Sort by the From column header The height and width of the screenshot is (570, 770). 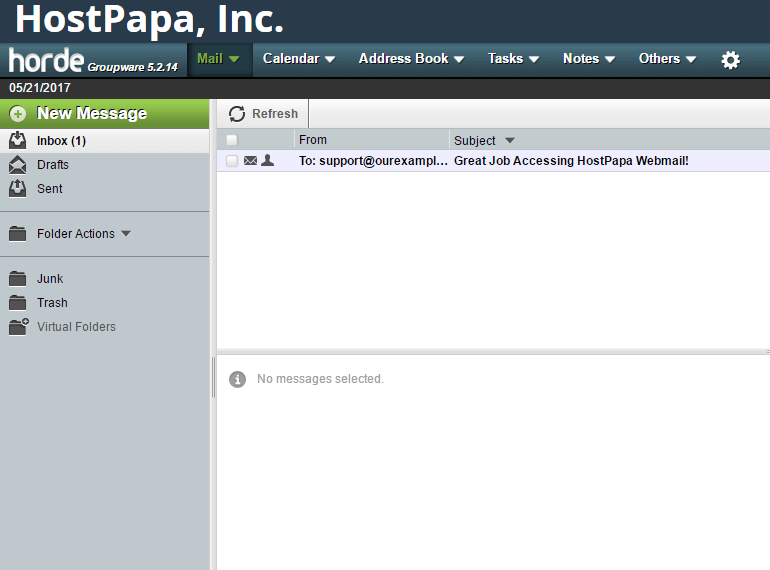tap(313, 140)
